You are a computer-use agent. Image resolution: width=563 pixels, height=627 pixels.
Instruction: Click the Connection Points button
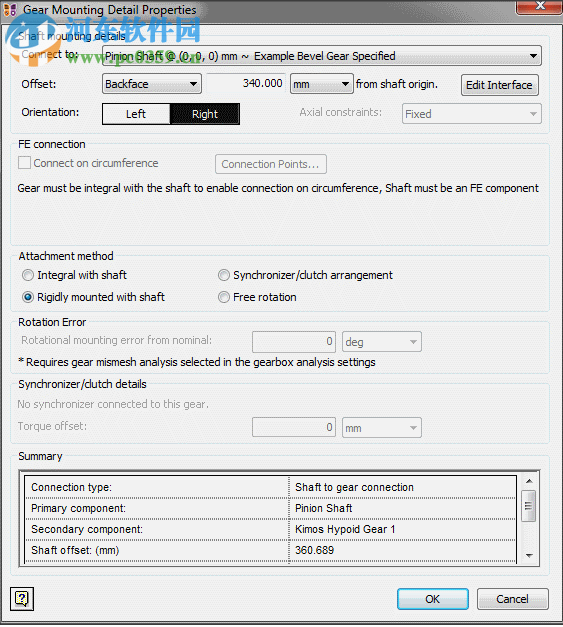coord(271,164)
